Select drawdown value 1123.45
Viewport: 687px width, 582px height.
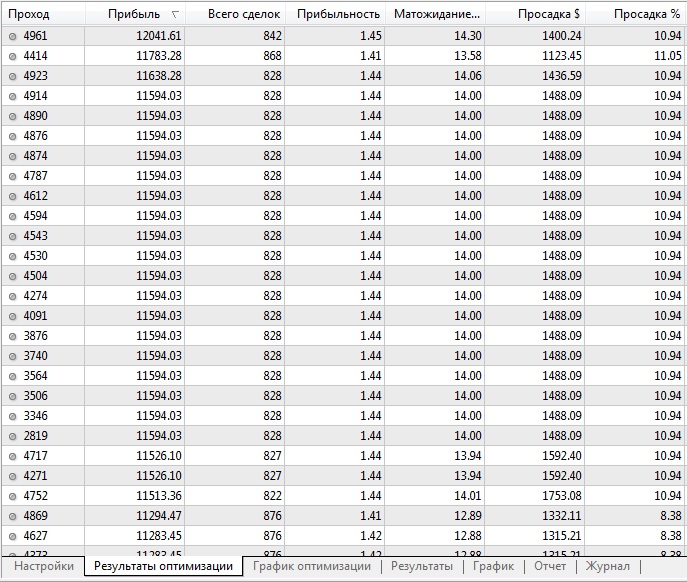coord(562,56)
